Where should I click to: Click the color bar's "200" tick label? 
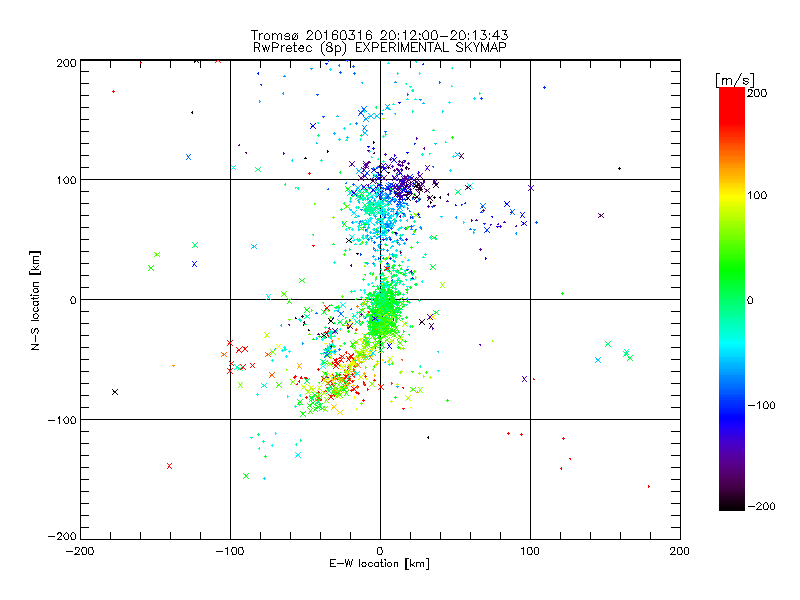(x=757, y=93)
